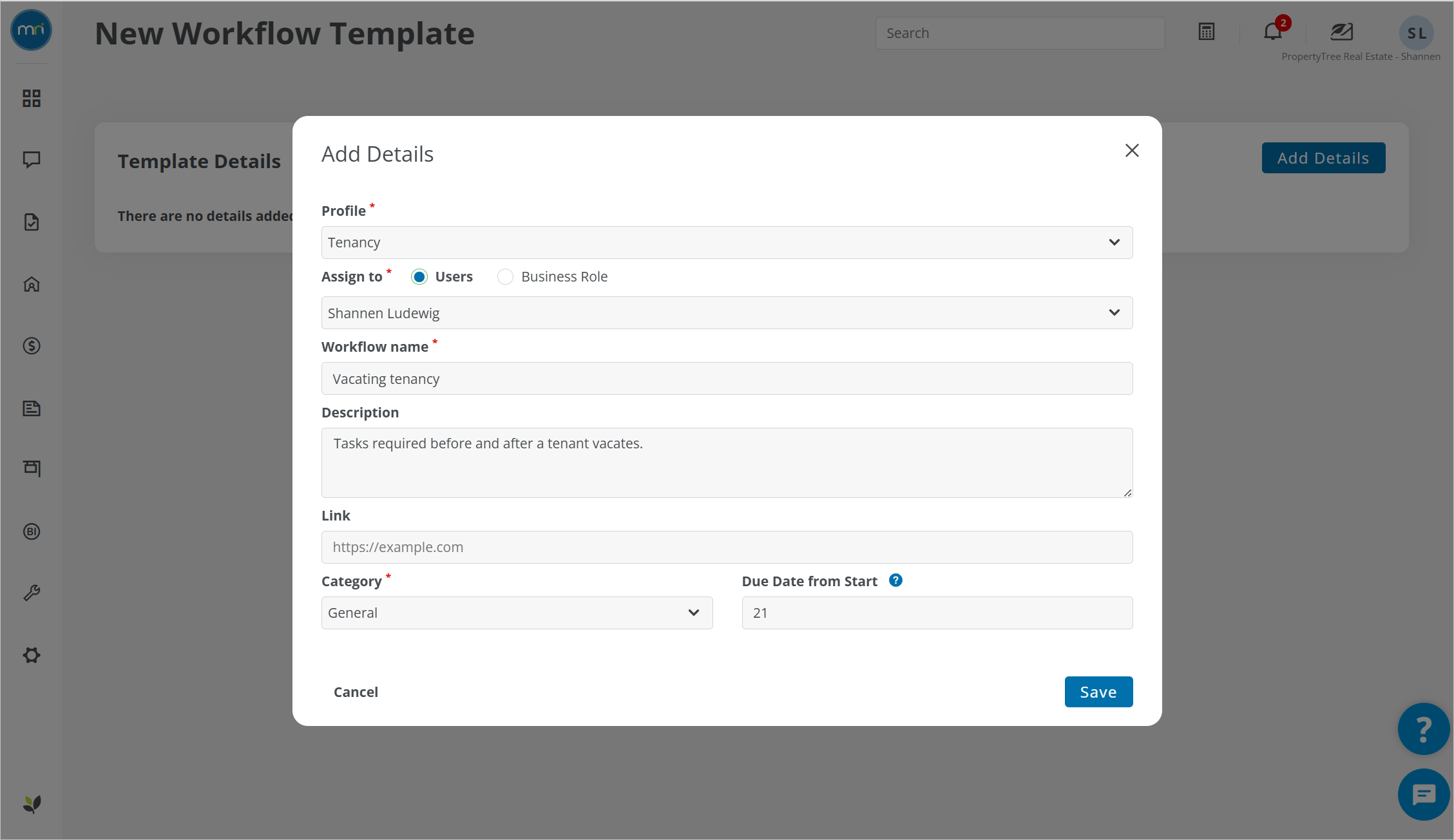Open the task document checkmark icon in the sidebar
This screenshot has width=1454, height=840.
pyautogui.click(x=32, y=222)
